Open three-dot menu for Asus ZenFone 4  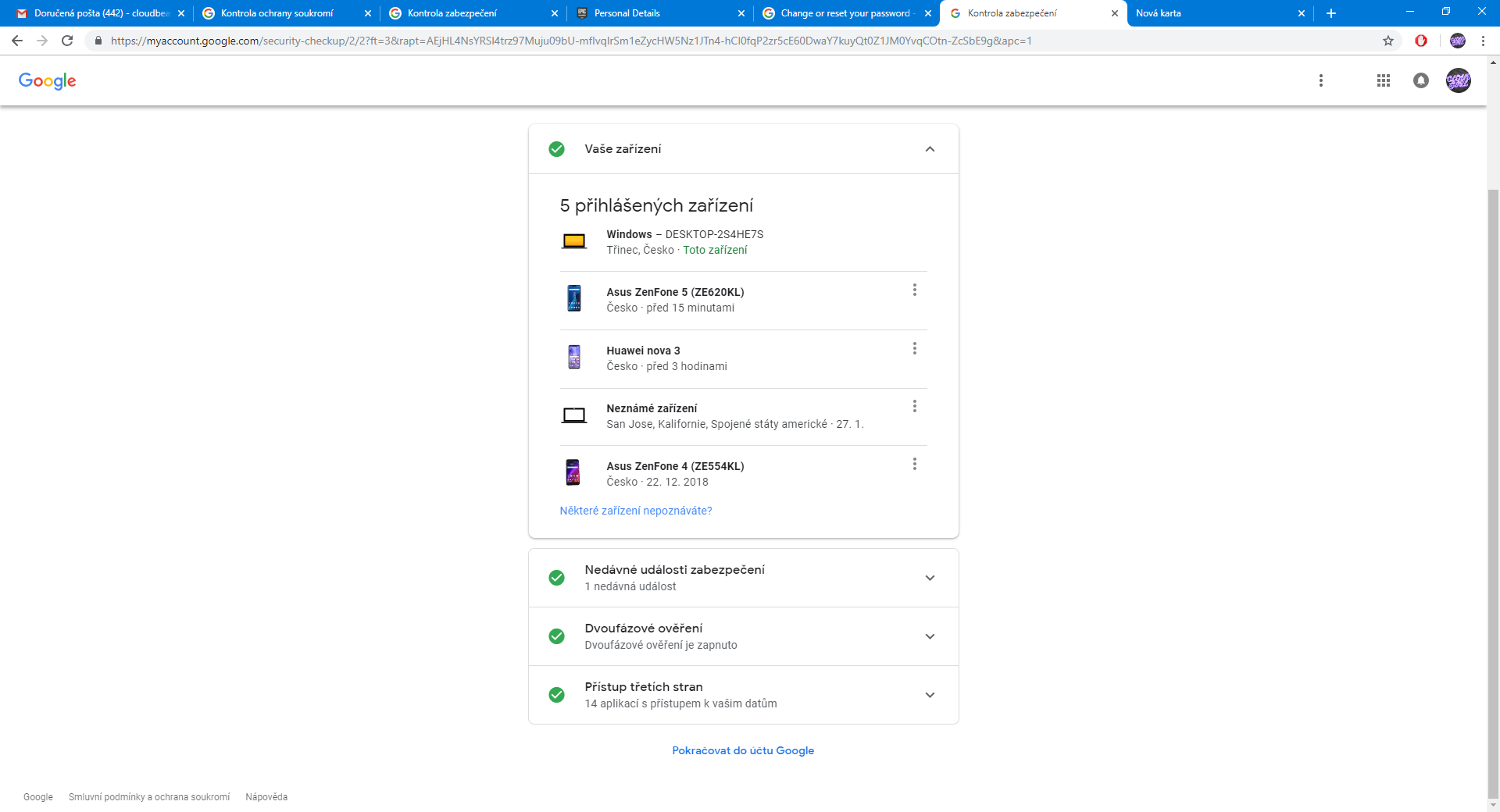[x=914, y=465]
